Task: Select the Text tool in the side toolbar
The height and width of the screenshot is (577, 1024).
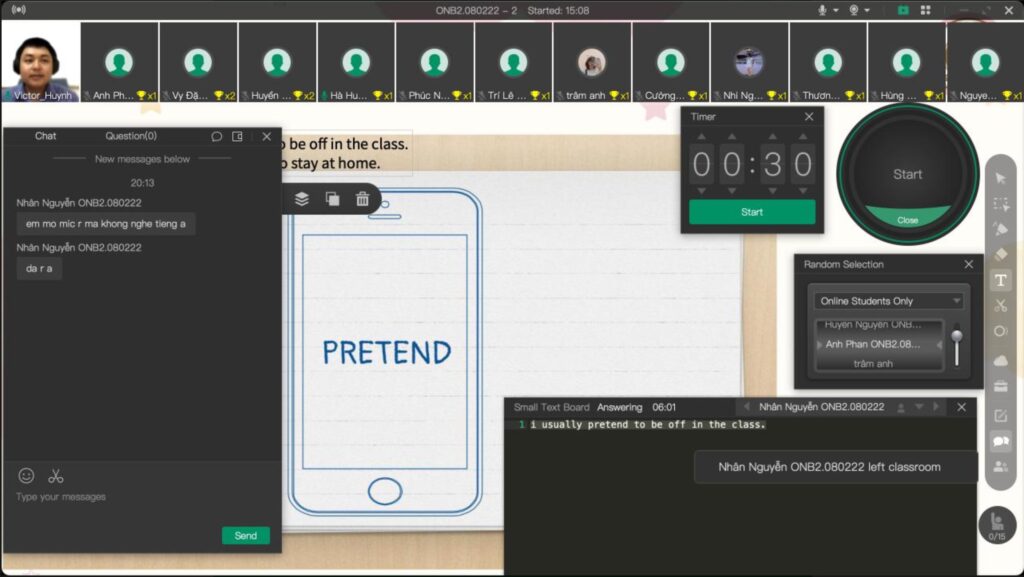Action: tap(1000, 281)
